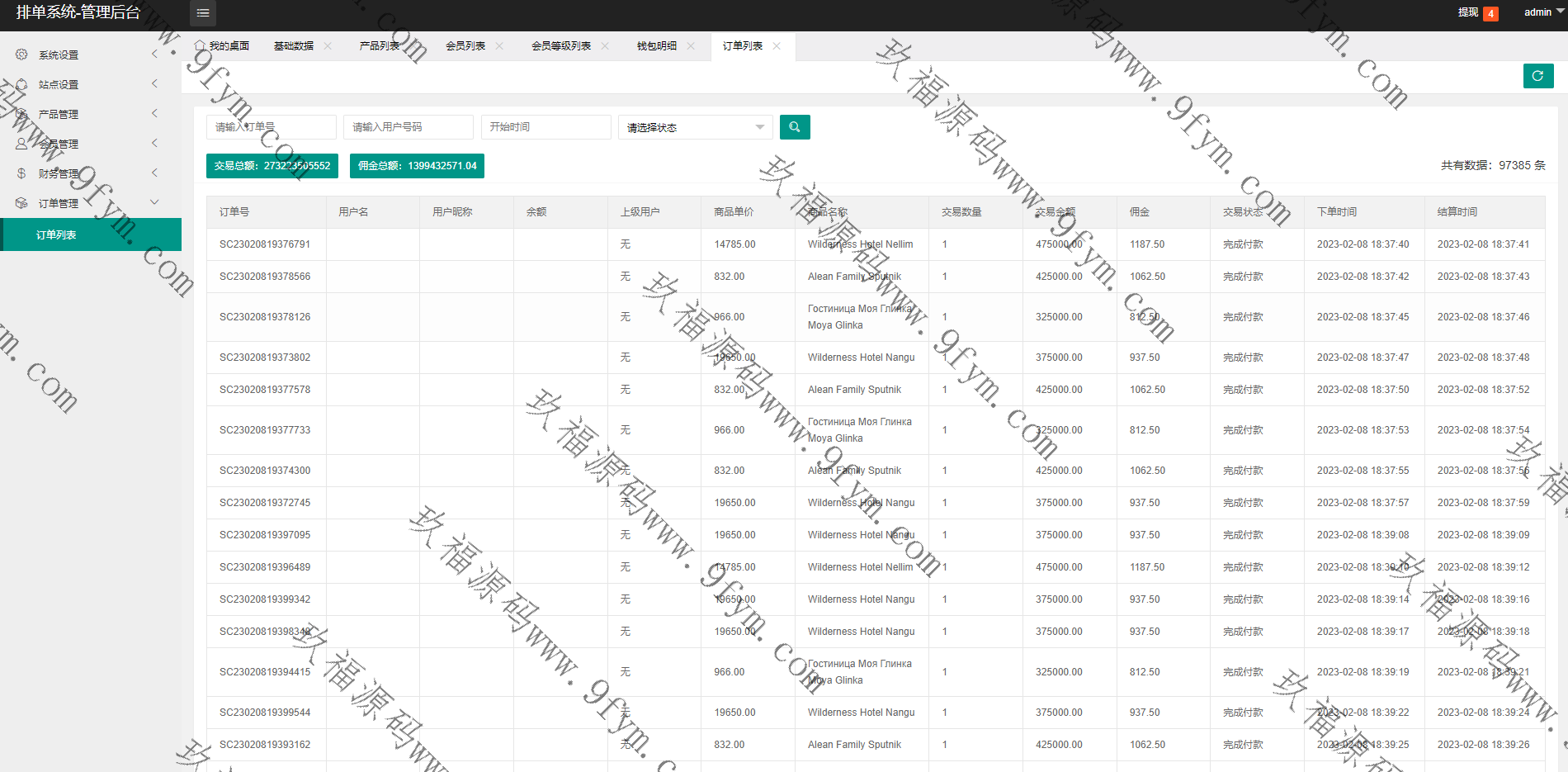Select 订单列表 in the sidebar
The height and width of the screenshot is (772, 1568).
point(56,235)
